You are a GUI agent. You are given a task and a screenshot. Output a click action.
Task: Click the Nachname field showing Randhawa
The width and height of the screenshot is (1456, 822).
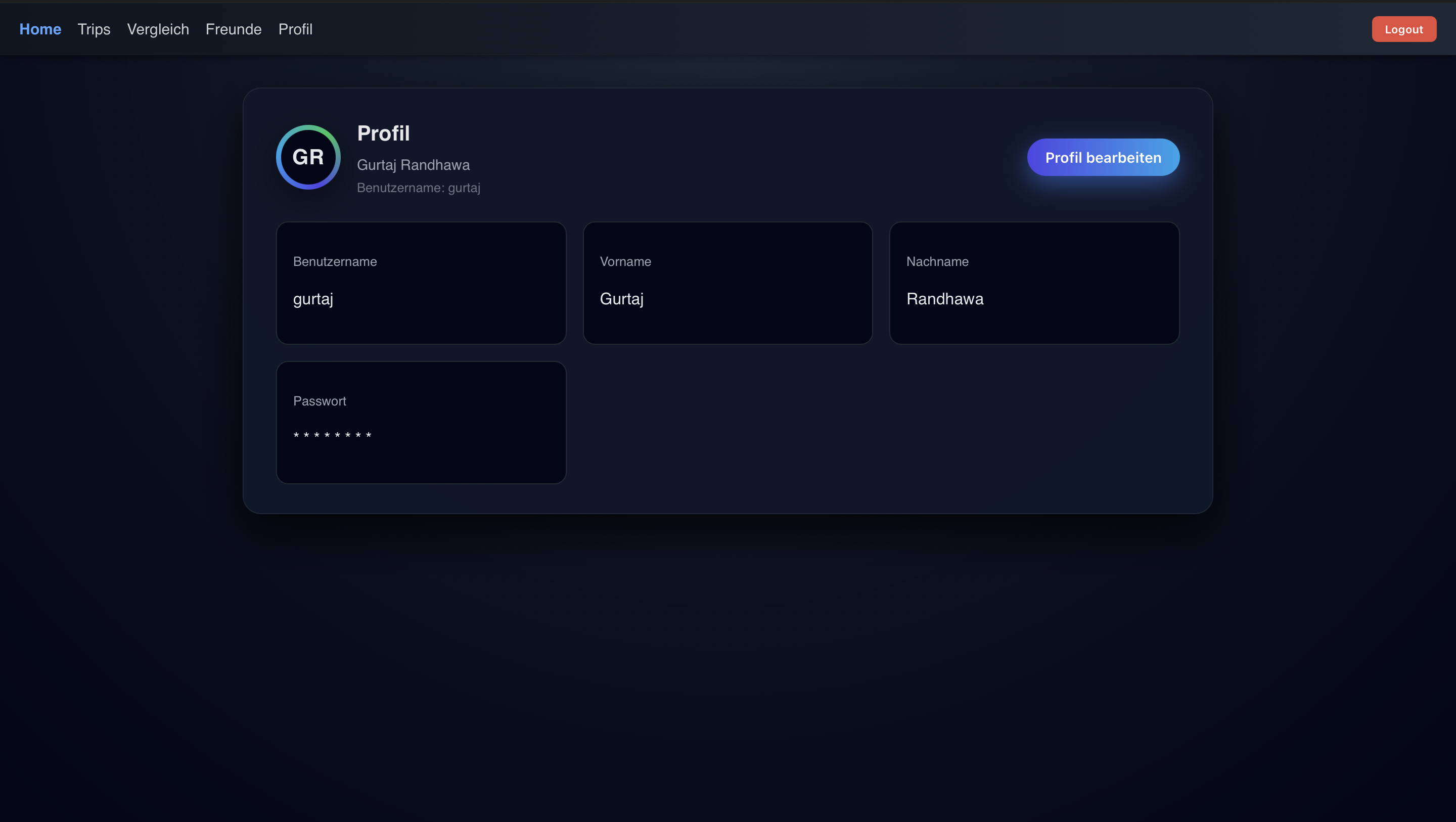pos(1034,283)
